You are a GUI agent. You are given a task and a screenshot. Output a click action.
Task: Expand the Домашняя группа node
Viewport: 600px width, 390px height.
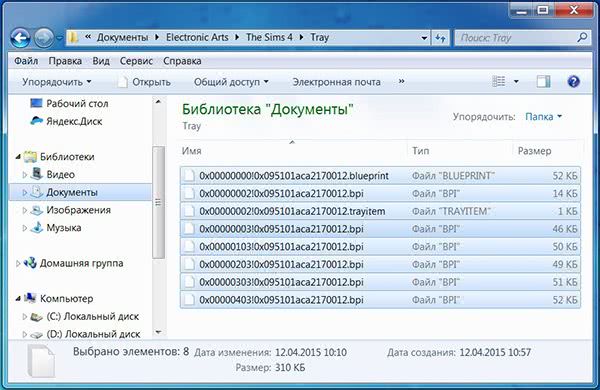point(18,264)
